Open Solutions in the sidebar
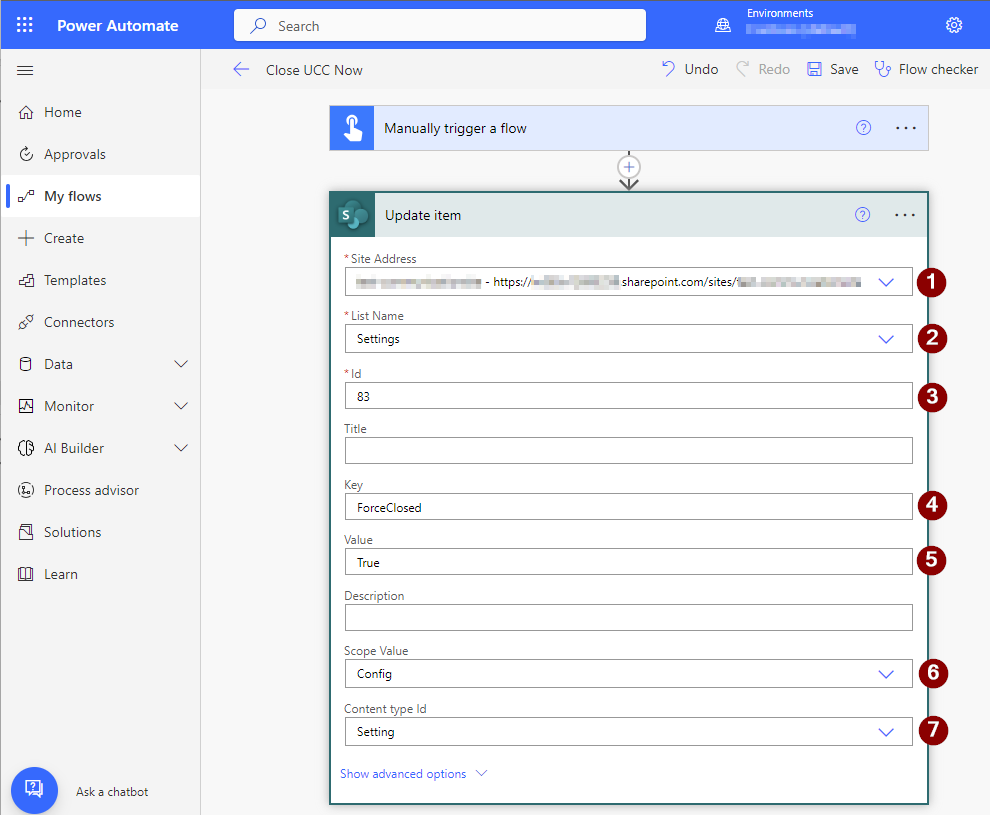The width and height of the screenshot is (990, 815). 101,532
